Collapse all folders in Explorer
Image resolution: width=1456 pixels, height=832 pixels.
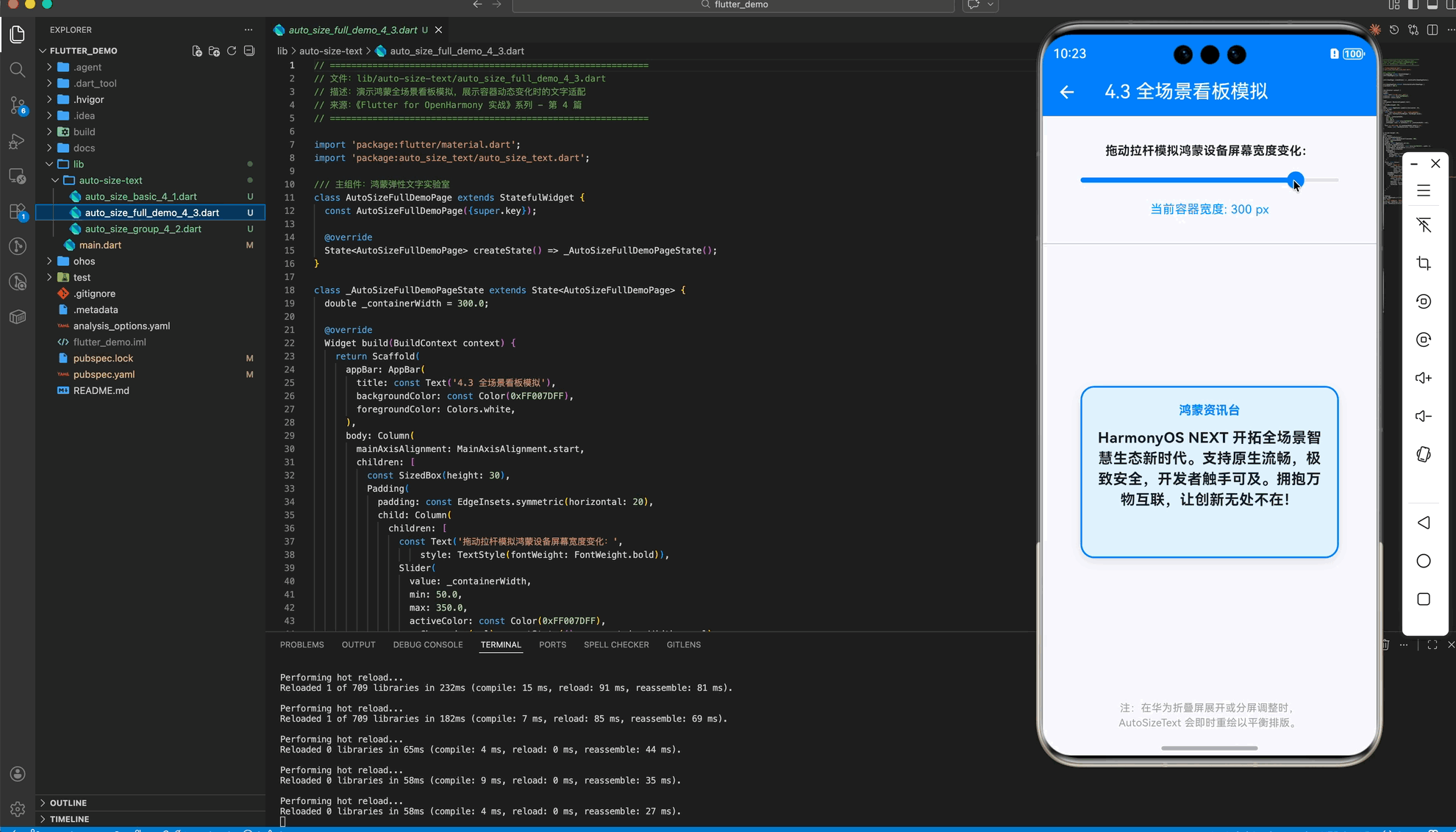click(x=249, y=51)
